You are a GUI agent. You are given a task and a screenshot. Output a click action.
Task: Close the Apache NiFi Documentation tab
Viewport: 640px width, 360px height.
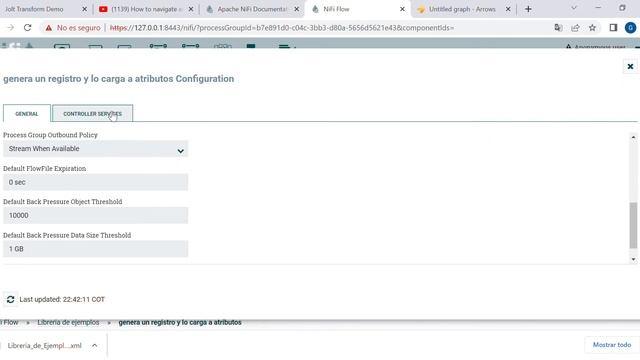pyautogui.click(x=297, y=9)
